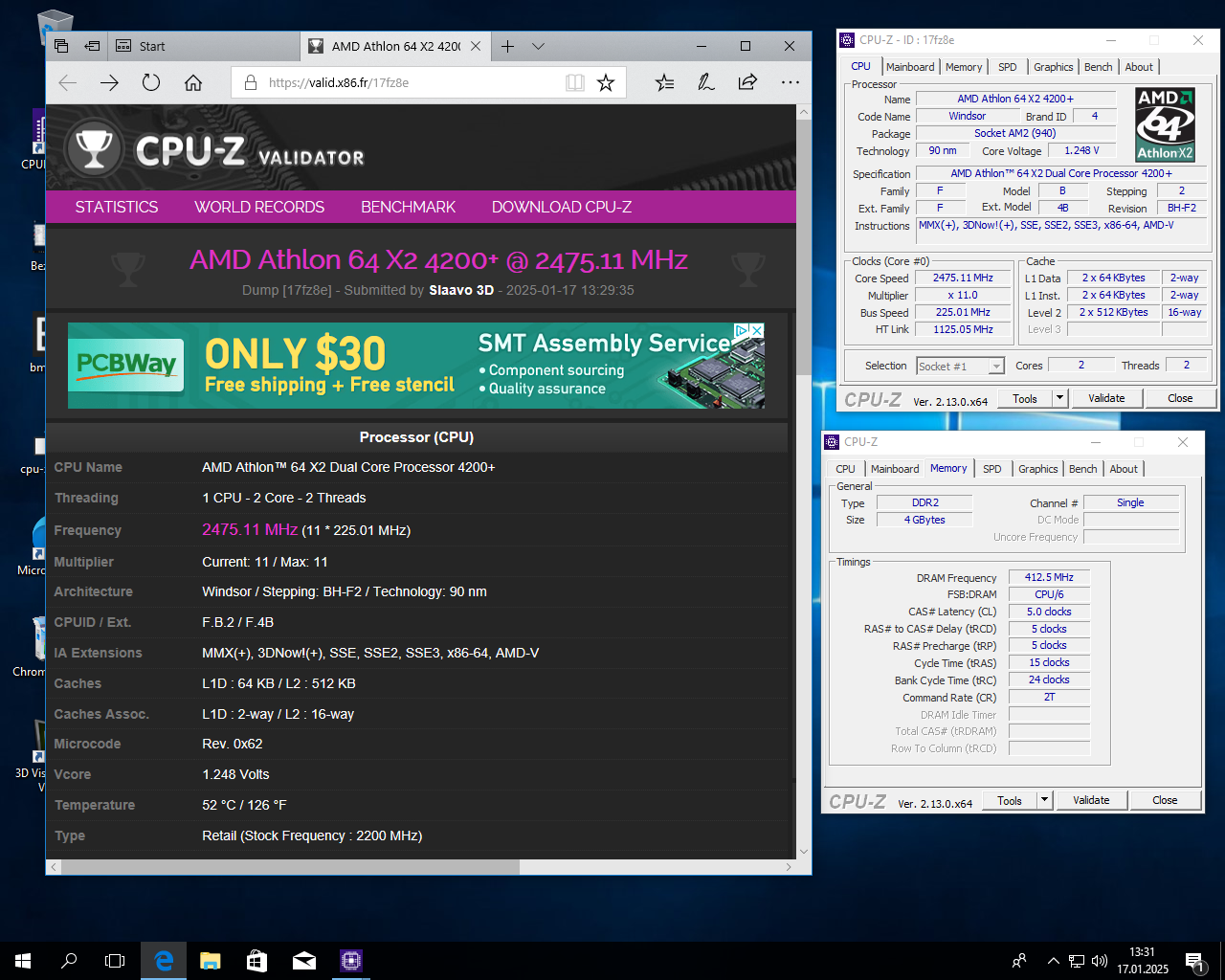The width and height of the screenshot is (1225, 980).
Task: Toggle reading view icon in address bar
Action: 574,82
